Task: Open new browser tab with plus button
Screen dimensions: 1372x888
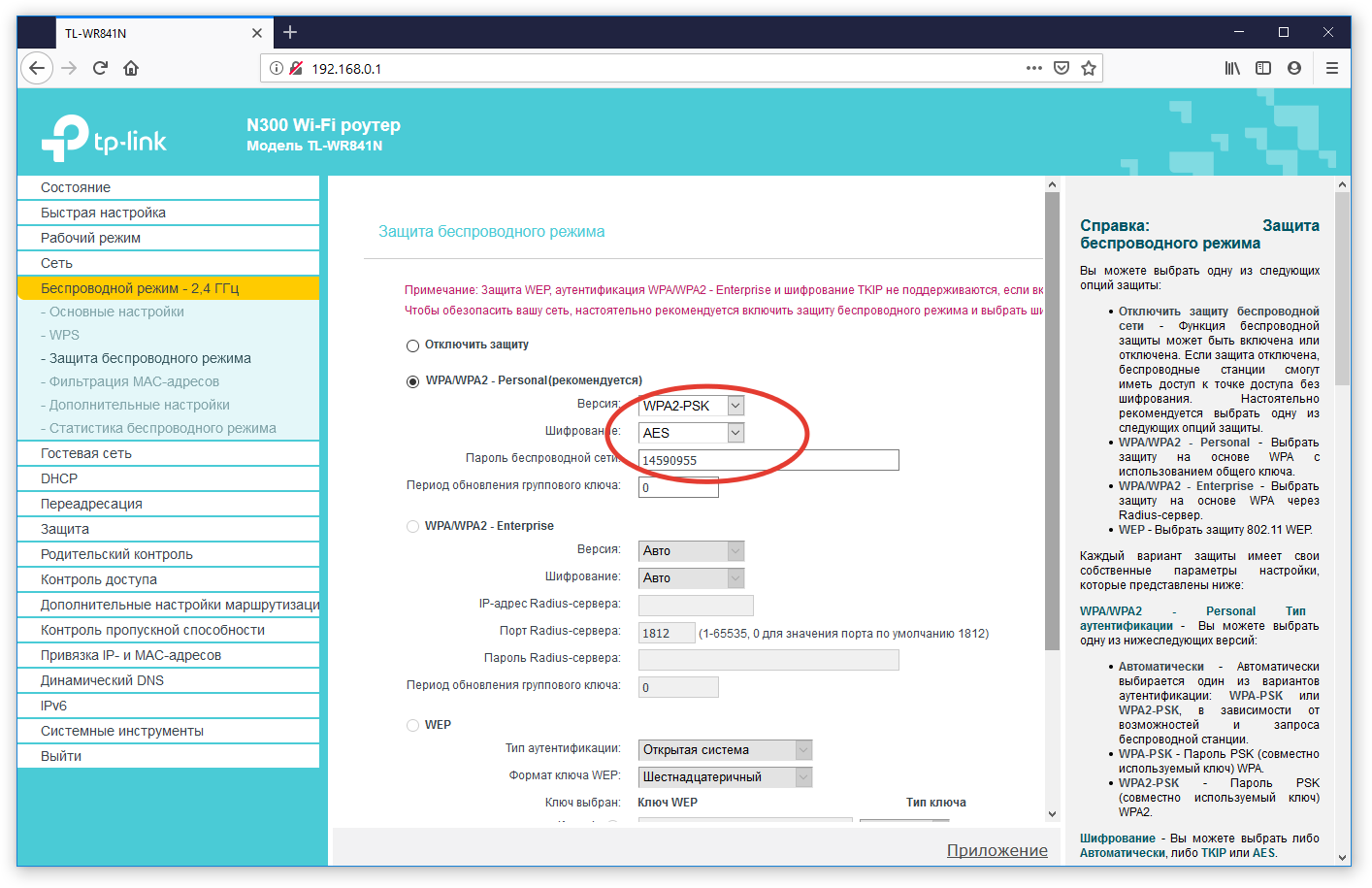Action: coord(290,32)
